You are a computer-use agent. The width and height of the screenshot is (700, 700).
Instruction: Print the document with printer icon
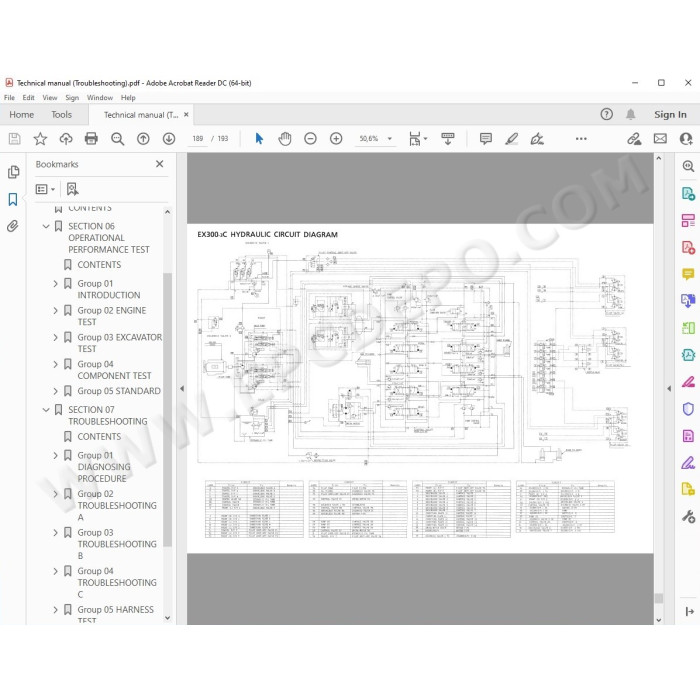click(91, 139)
